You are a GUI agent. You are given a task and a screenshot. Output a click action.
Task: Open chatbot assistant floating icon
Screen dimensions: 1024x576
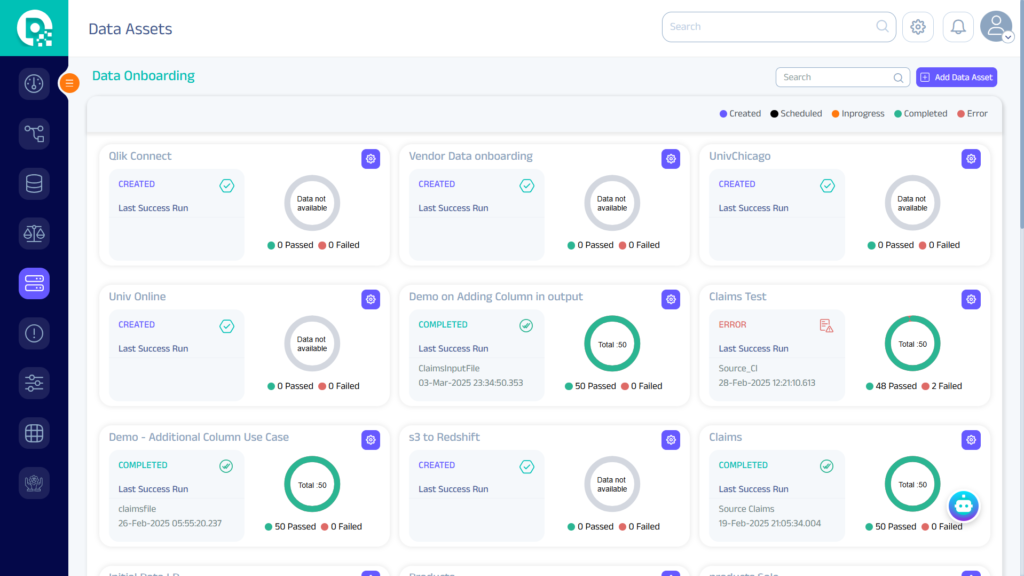coord(963,506)
